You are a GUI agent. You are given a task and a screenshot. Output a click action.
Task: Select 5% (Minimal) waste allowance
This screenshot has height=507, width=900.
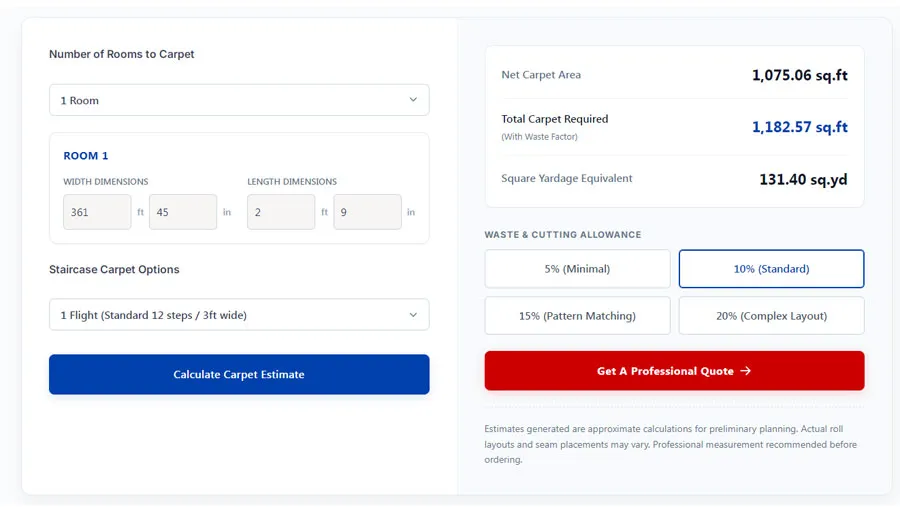click(x=577, y=269)
